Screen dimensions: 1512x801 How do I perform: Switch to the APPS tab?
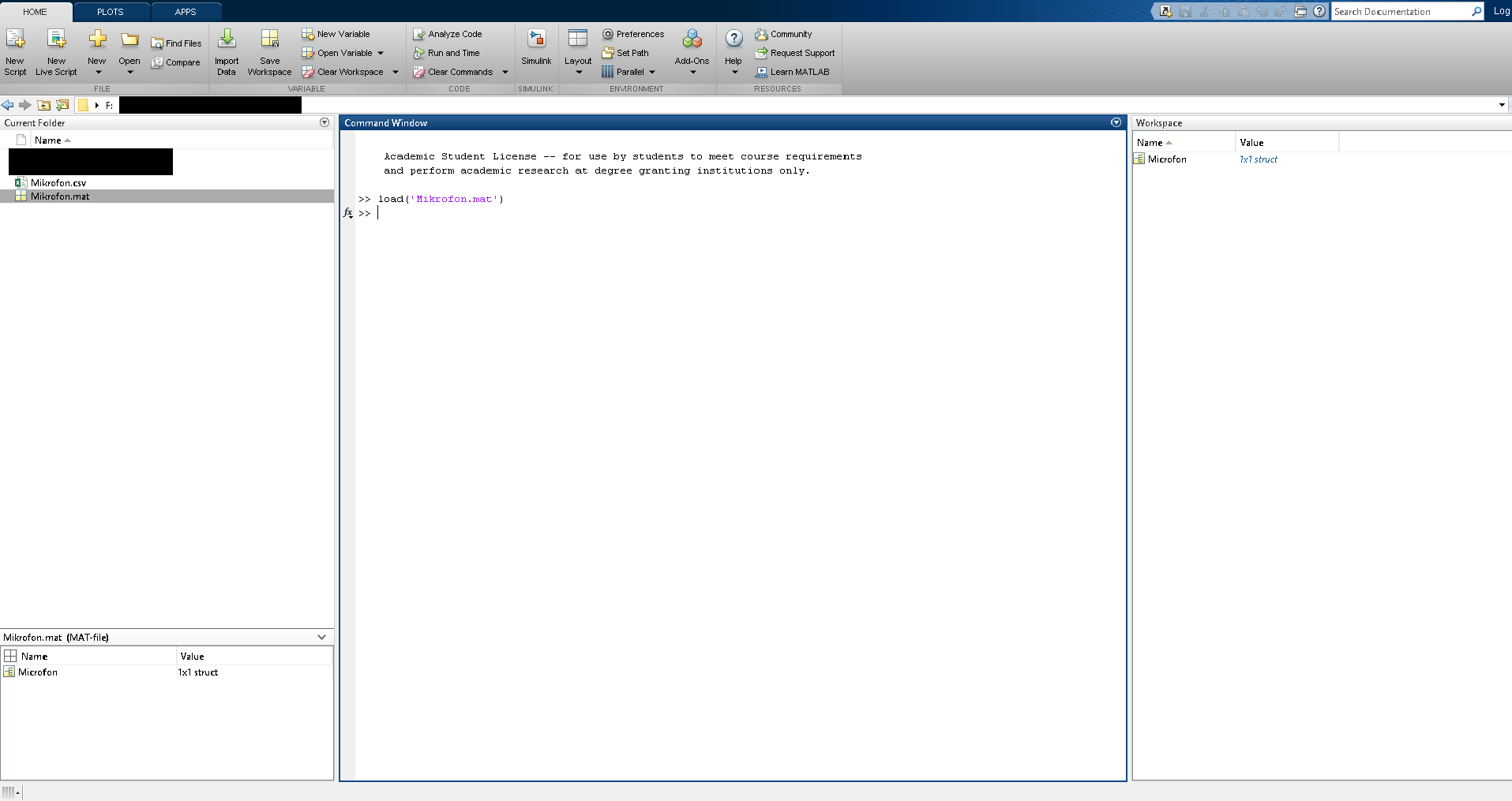click(186, 12)
